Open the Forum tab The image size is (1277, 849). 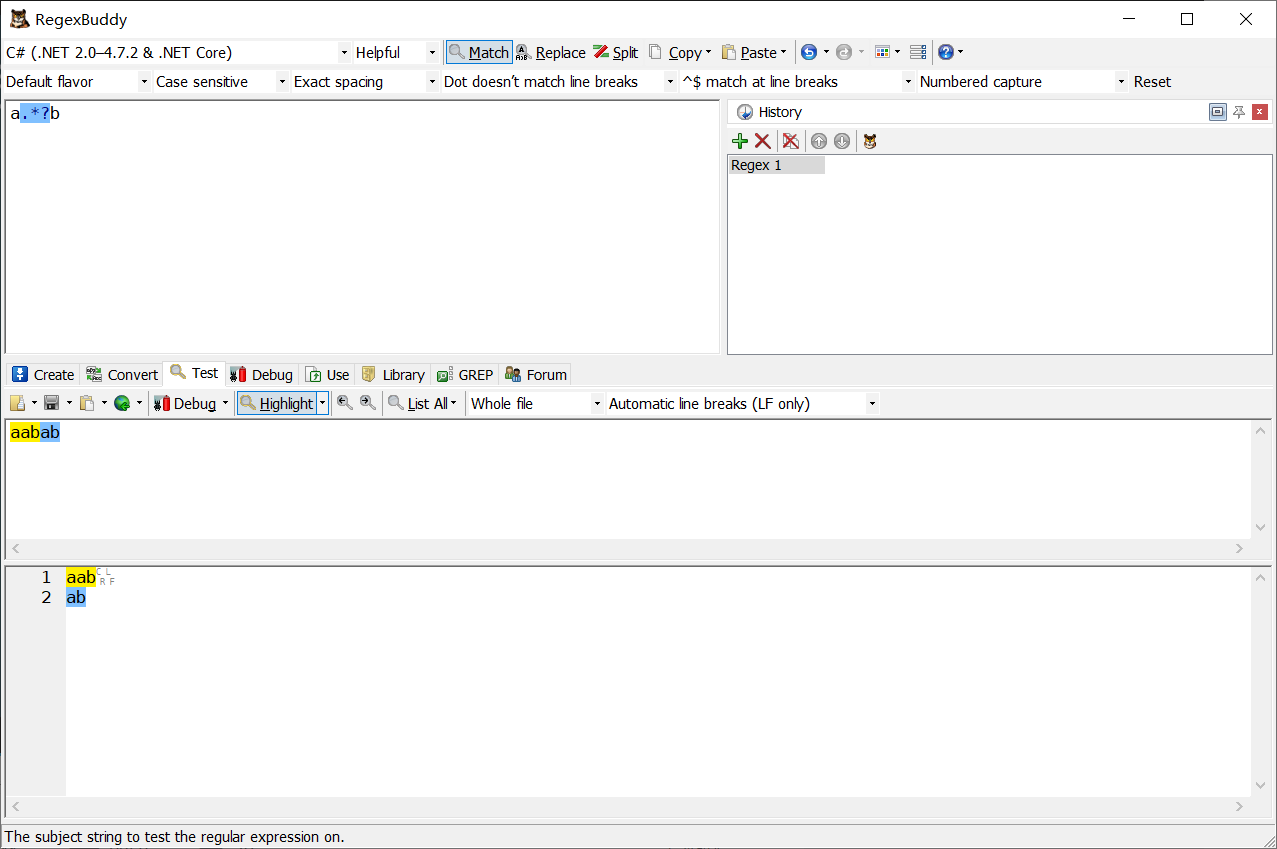536,374
